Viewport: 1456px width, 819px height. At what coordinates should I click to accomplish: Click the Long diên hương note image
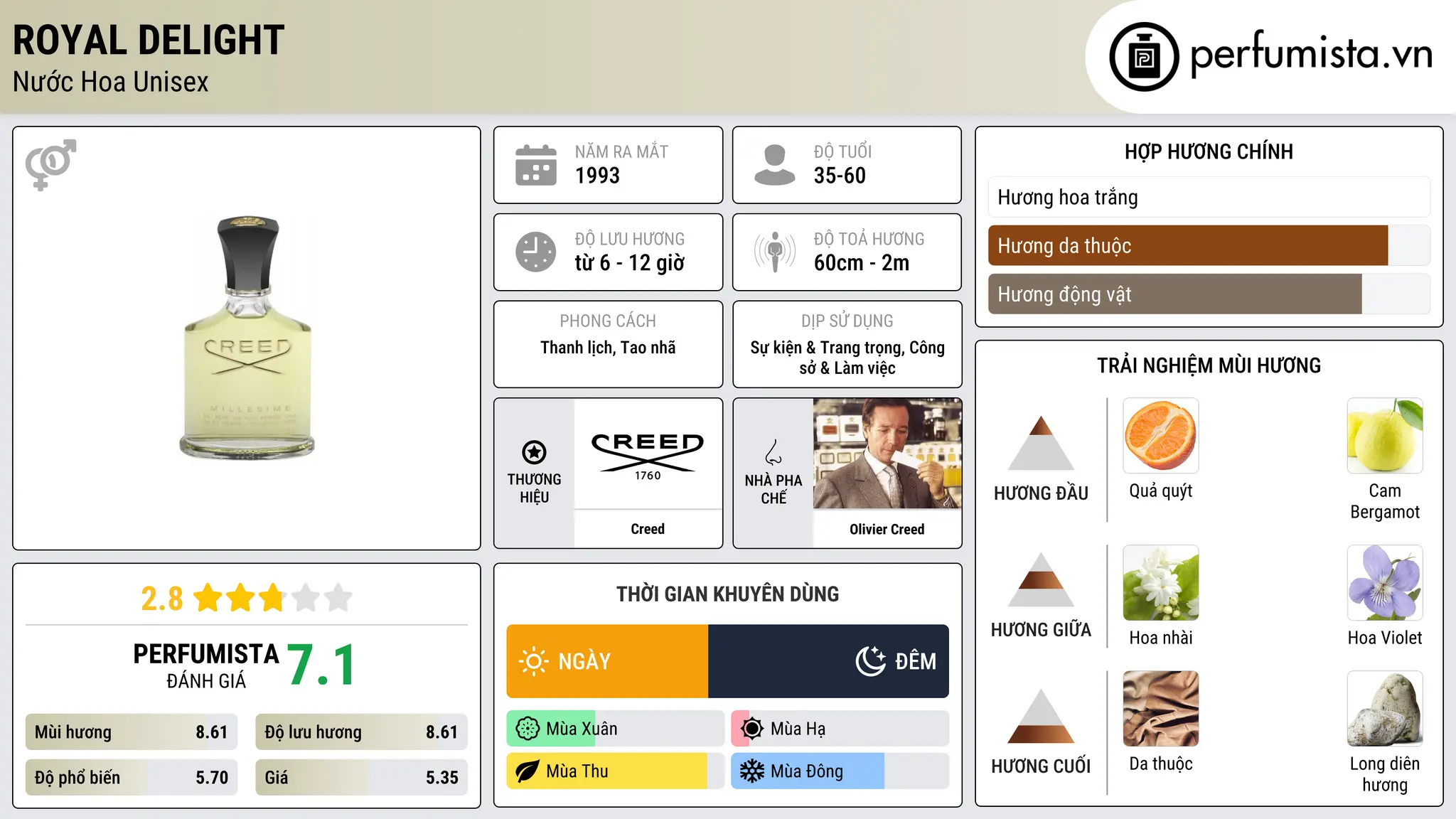point(1385,709)
